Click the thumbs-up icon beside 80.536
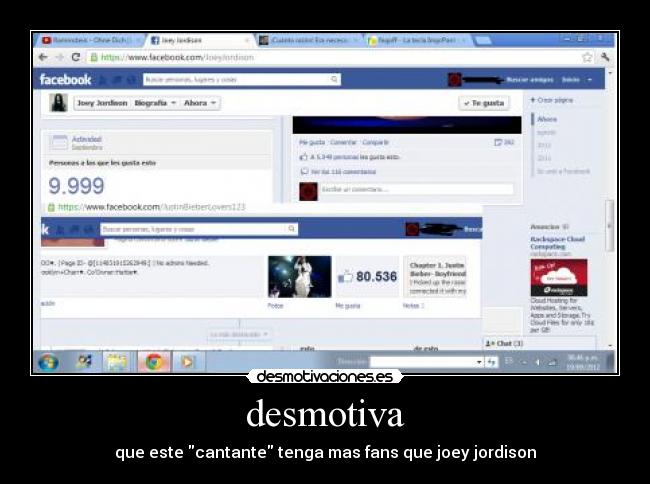Screen dimensions: 650x484 [x=345, y=277]
